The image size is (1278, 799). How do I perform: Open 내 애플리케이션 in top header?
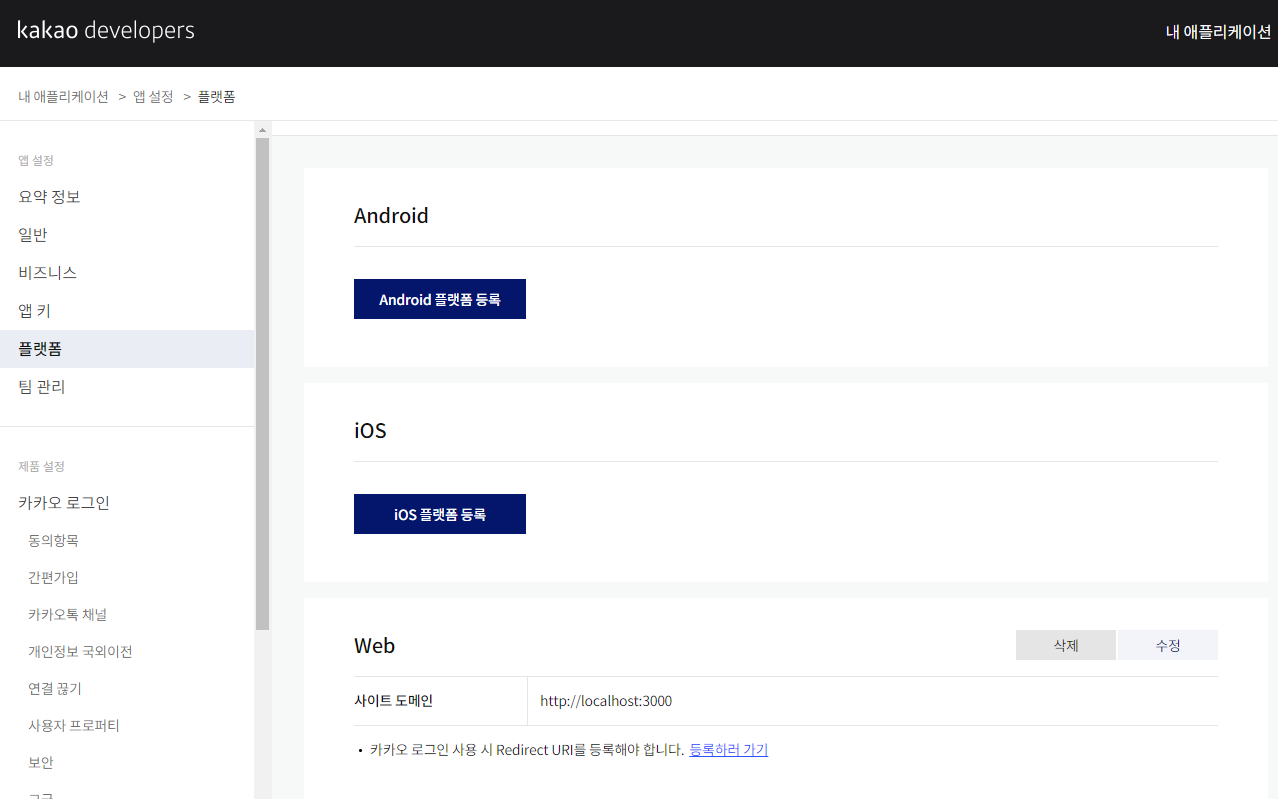point(1218,32)
